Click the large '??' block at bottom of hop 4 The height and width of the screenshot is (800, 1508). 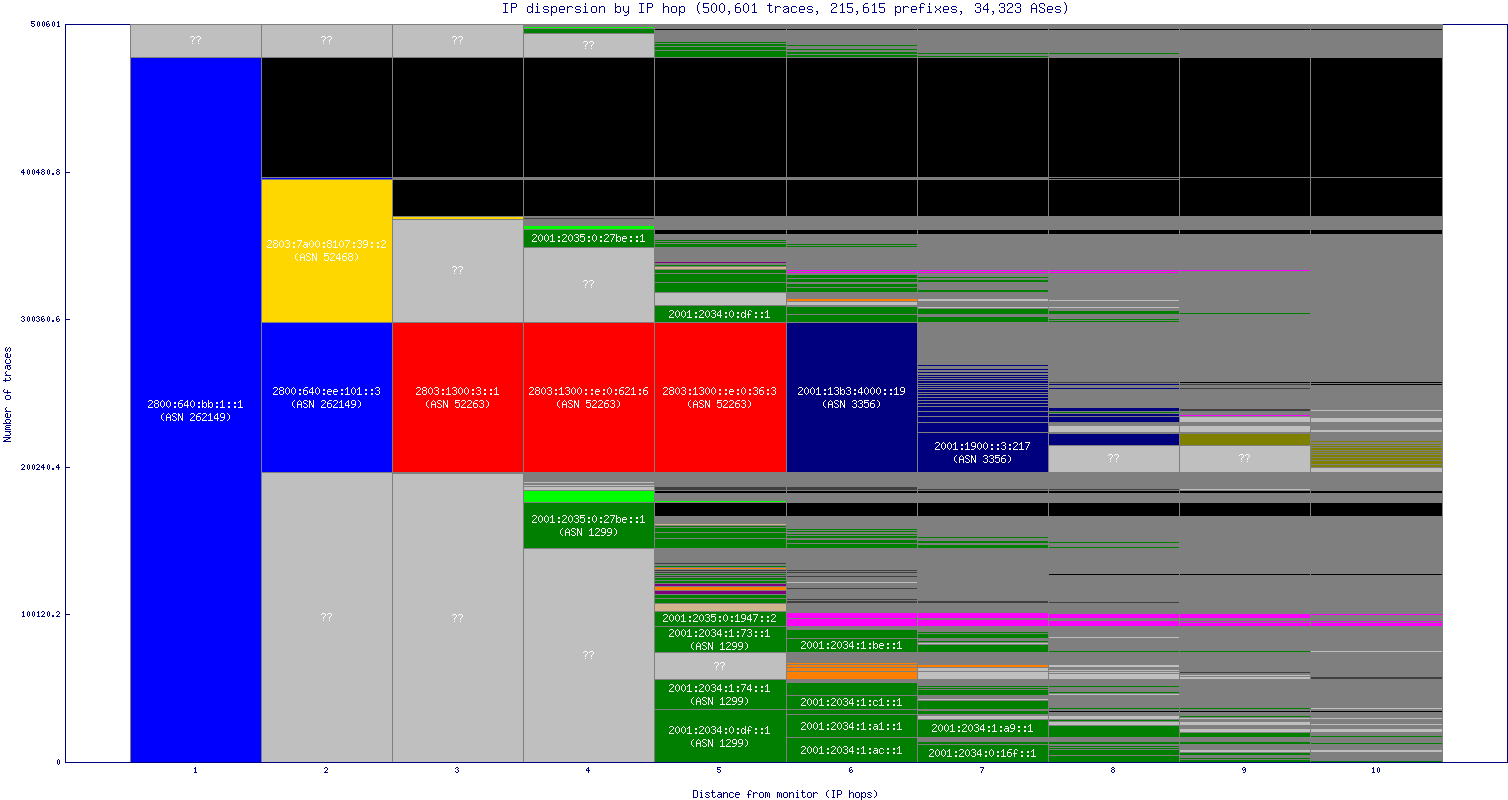tap(589, 655)
